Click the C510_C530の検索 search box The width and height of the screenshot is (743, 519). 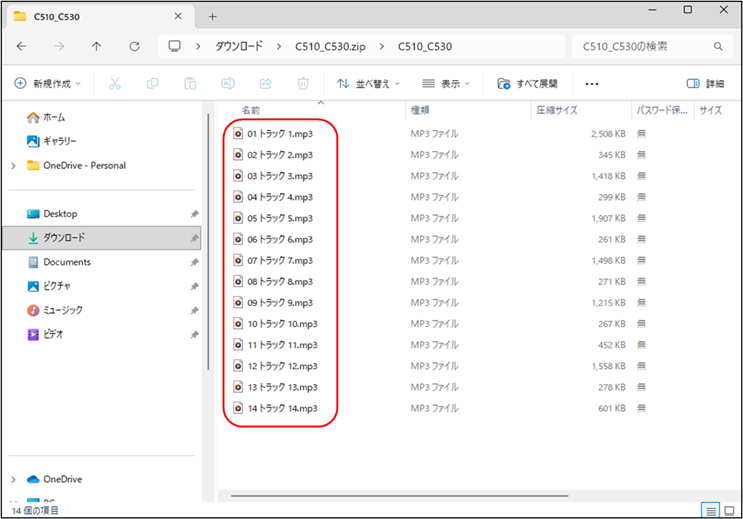[x=645, y=47]
